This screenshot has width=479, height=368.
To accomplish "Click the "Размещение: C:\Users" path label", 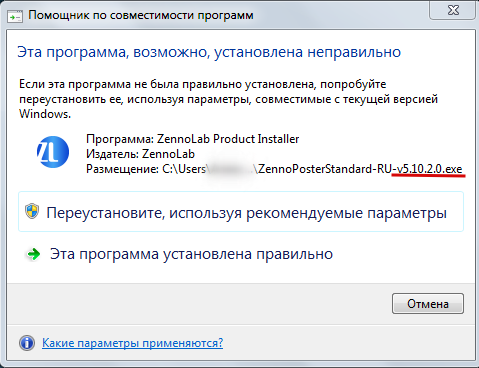I will 146,169.
